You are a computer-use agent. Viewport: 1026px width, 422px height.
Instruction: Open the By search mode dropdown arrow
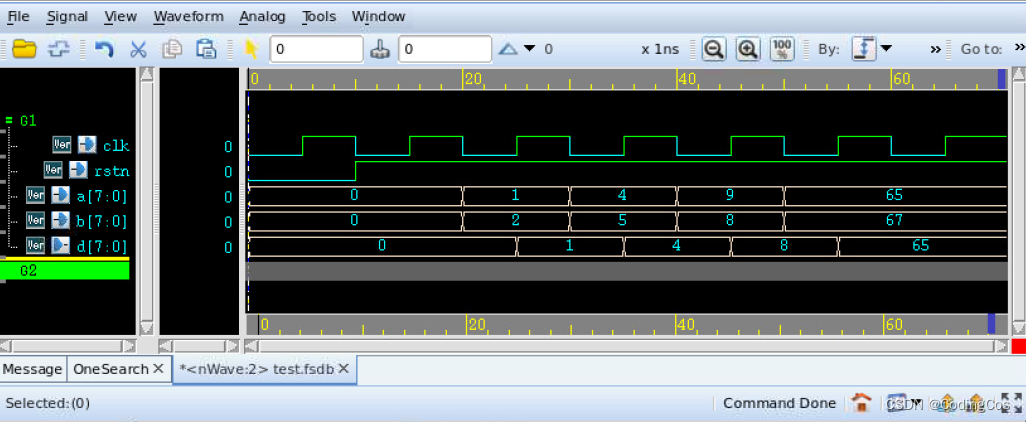[x=885, y=49]
